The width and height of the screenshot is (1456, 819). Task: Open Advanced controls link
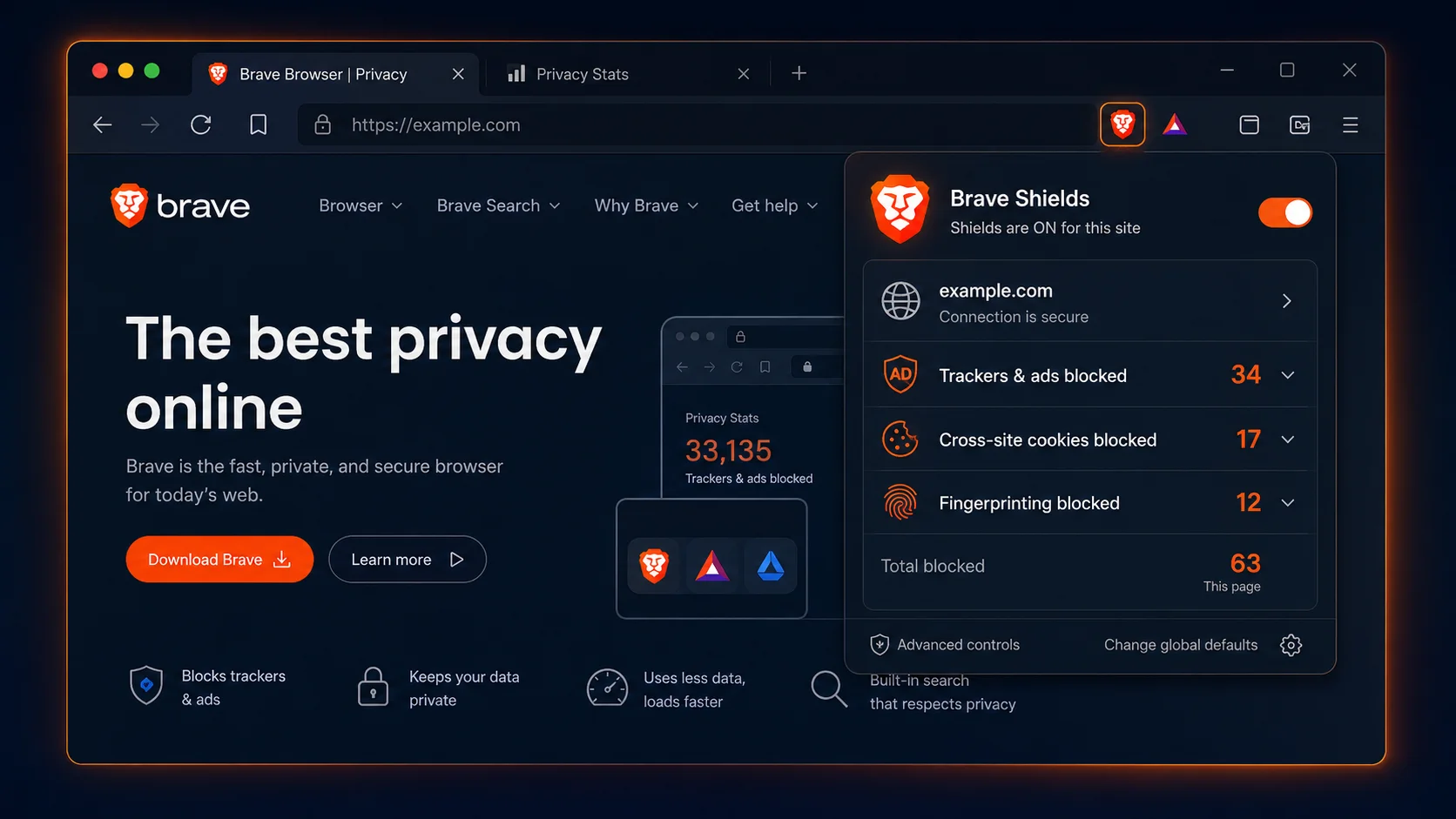click(958, 645)
